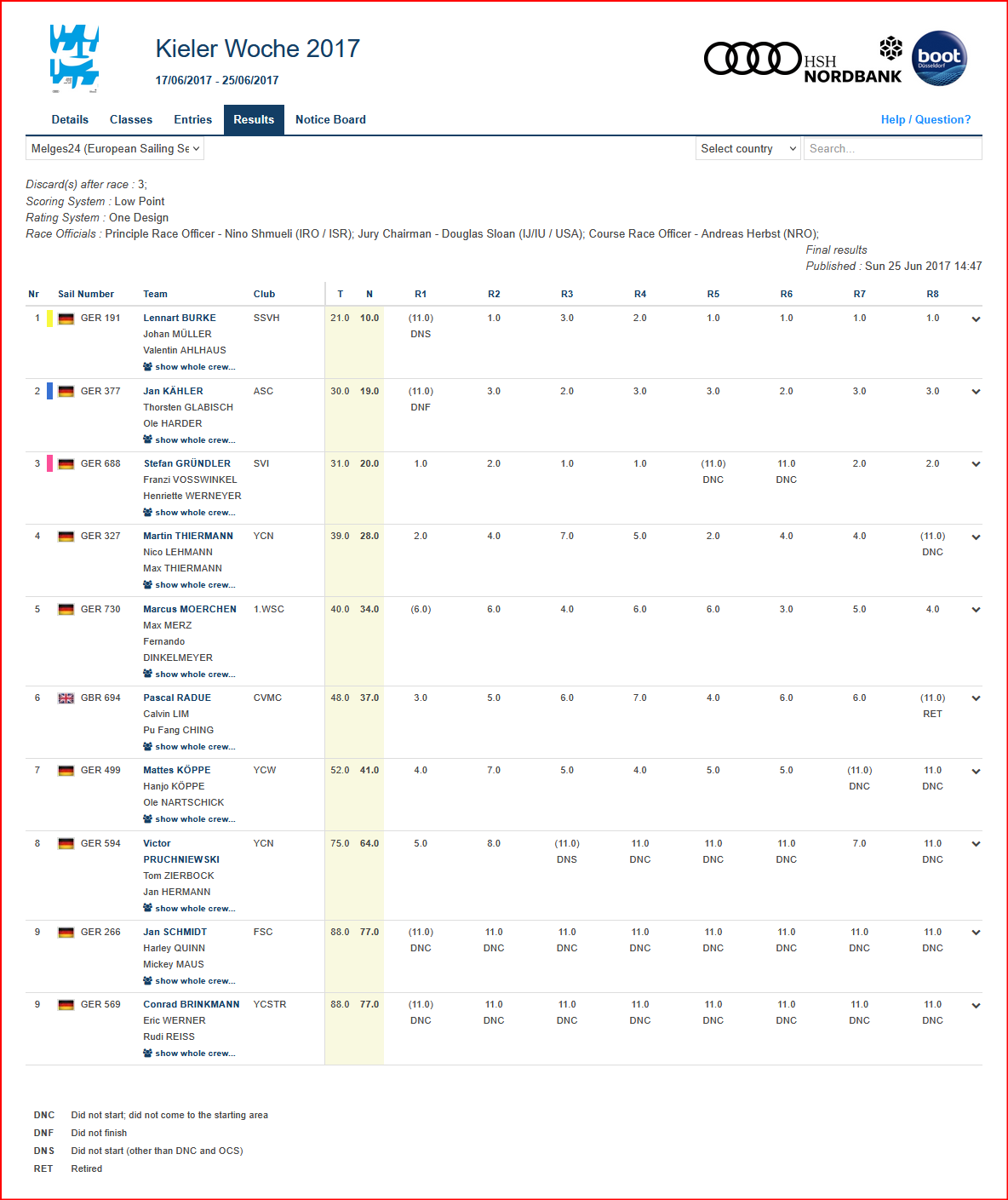The width and height of the screenshot is (1008, 1200).
Task: Expand row details for GER 191
Action: (976, 319)
